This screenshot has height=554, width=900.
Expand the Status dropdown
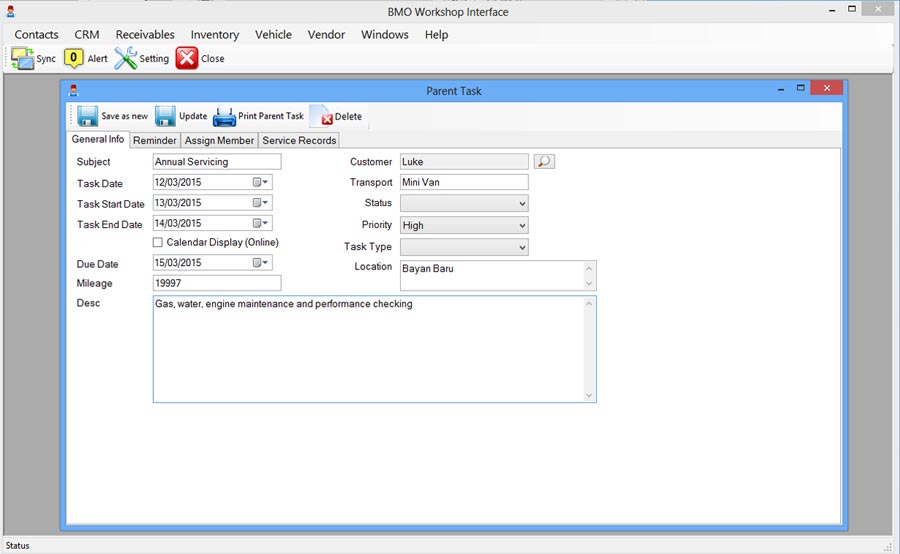(522, 203)
